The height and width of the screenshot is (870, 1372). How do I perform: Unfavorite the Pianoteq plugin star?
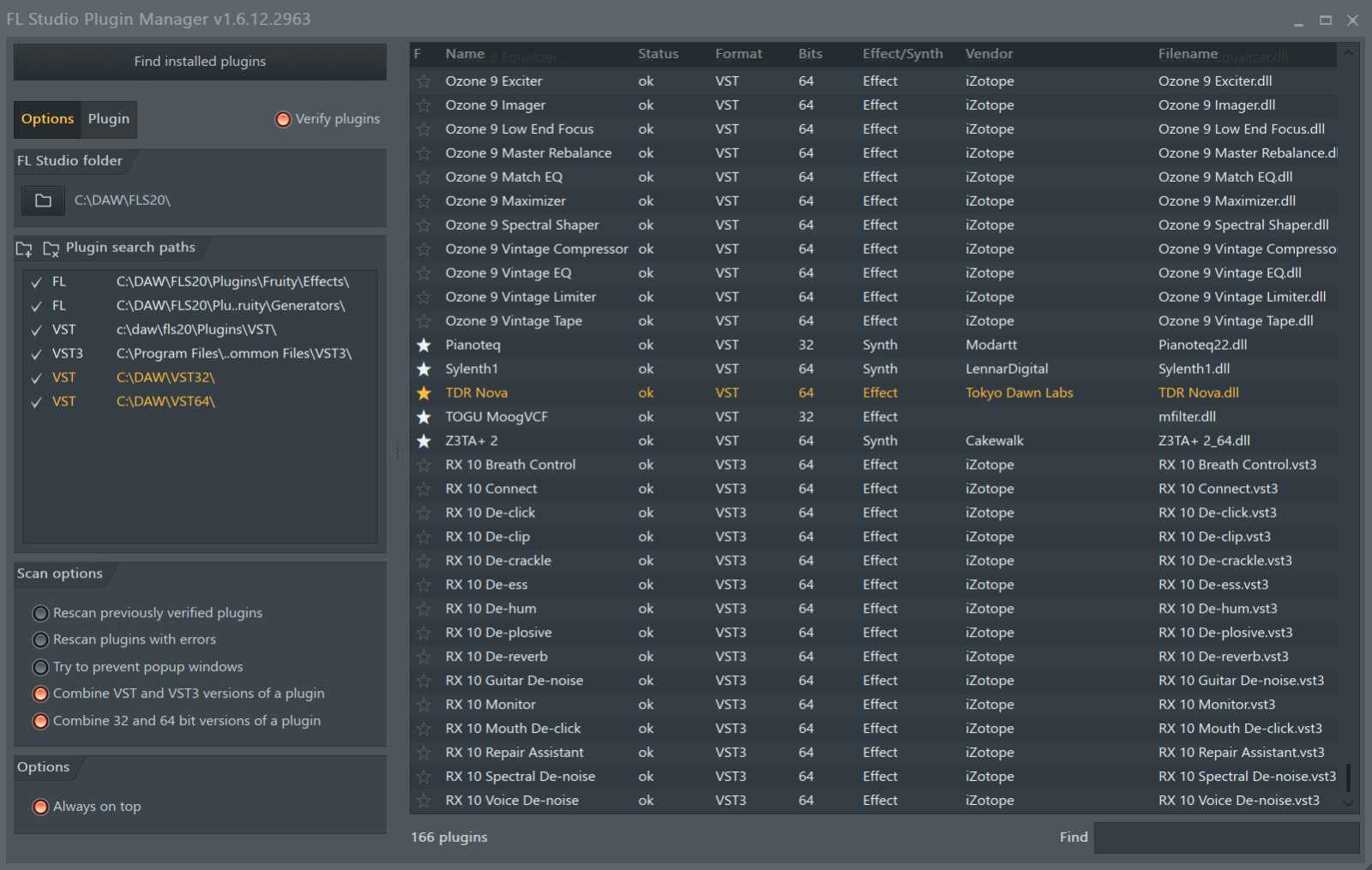(x=424, y=345)
